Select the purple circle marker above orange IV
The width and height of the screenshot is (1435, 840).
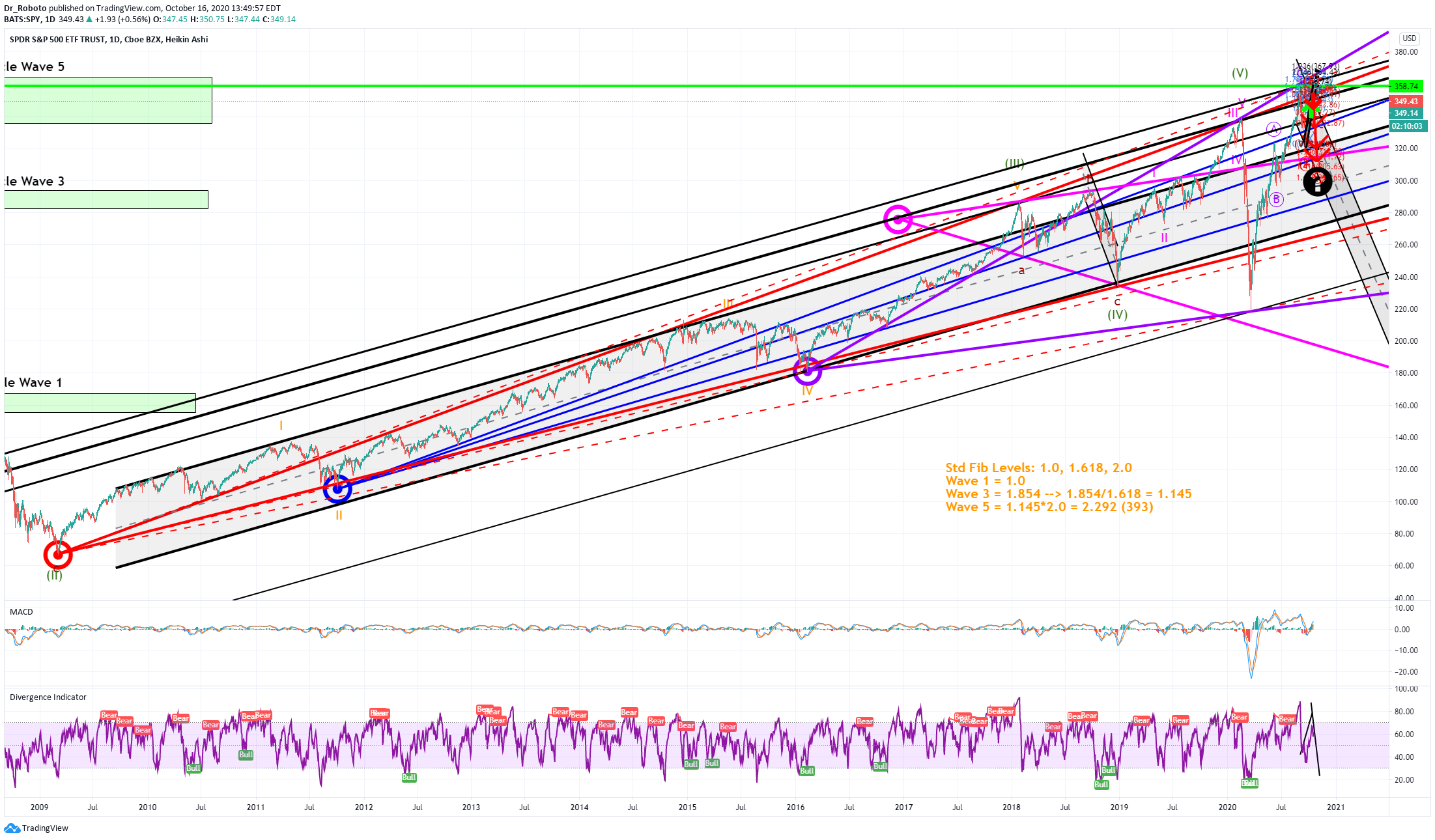coord(808,371)
